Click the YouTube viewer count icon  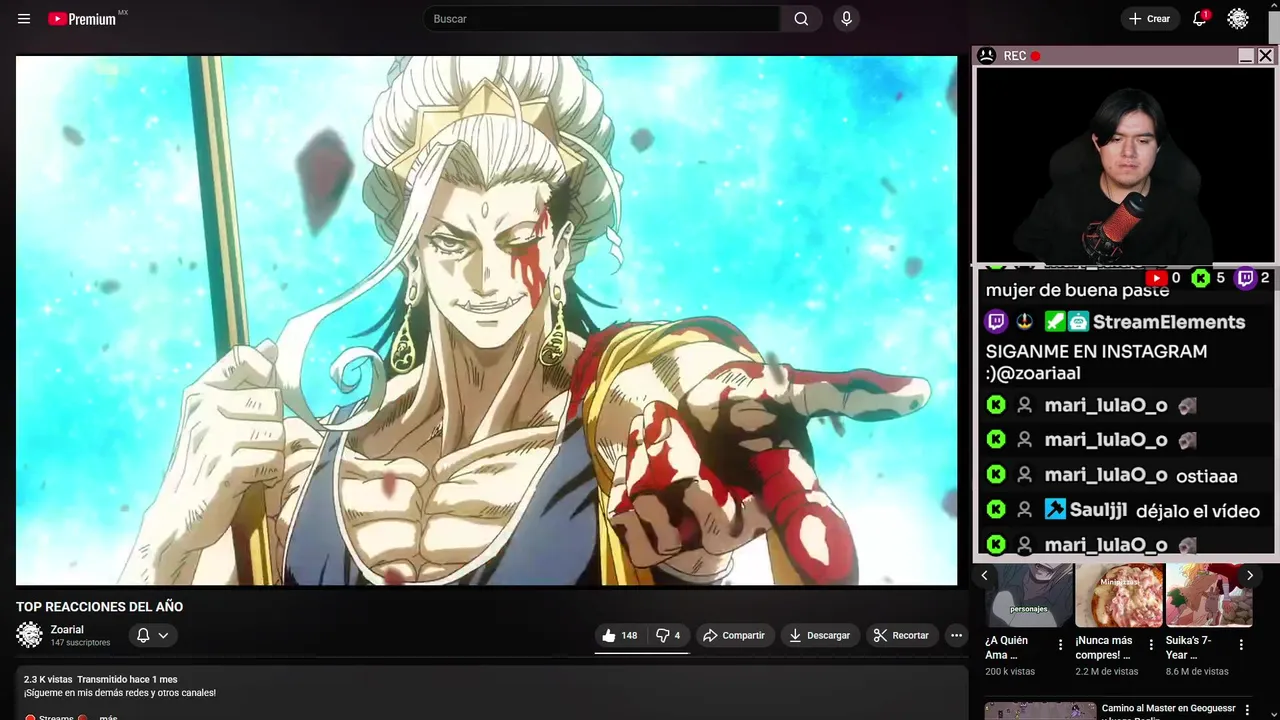(1156, 278)
